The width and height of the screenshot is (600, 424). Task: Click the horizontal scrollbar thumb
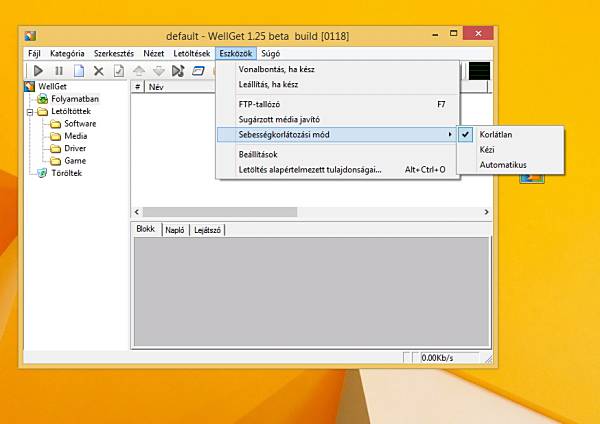coord(220,212)
